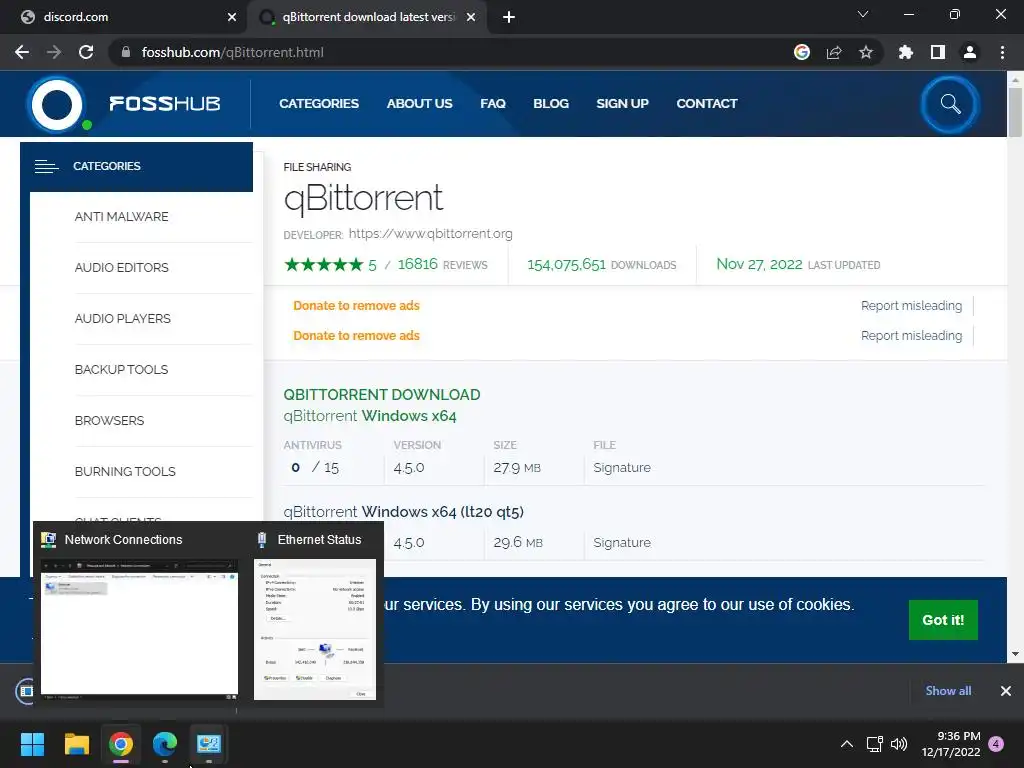This screenshot has width=1024, height=768.
Task: Click the network tray icon
Action: point(874,744)
